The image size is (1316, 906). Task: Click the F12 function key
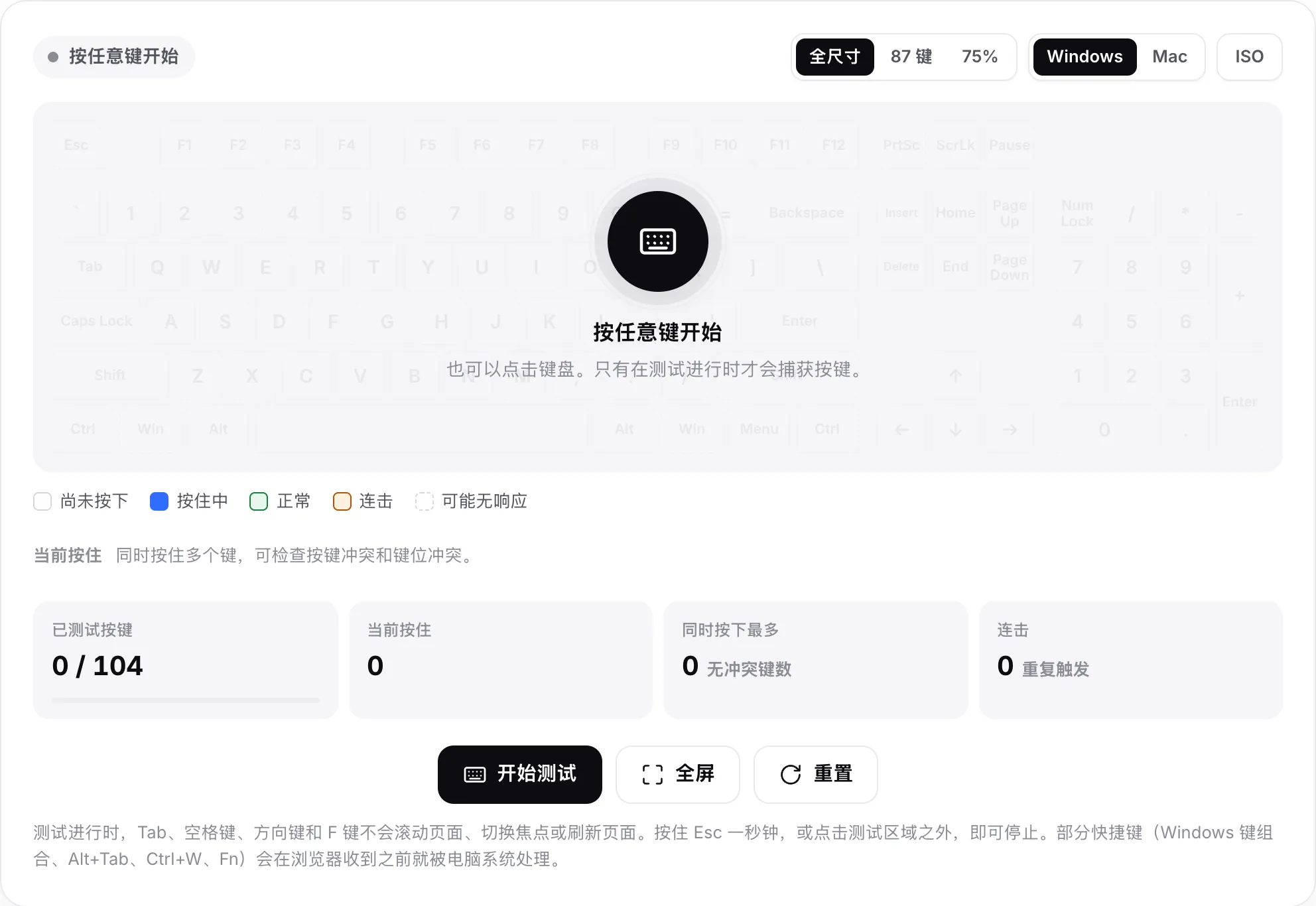point(834,145)
